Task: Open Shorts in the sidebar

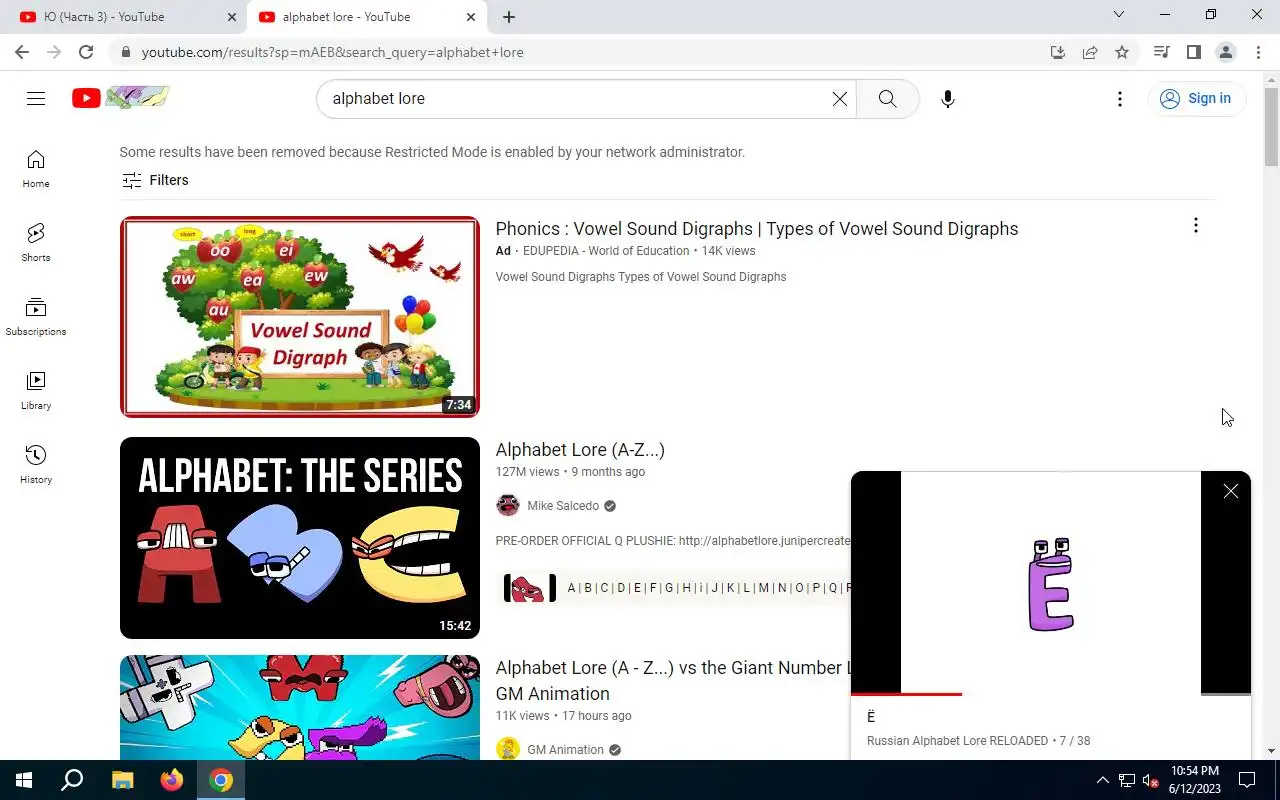Action: 36,243
